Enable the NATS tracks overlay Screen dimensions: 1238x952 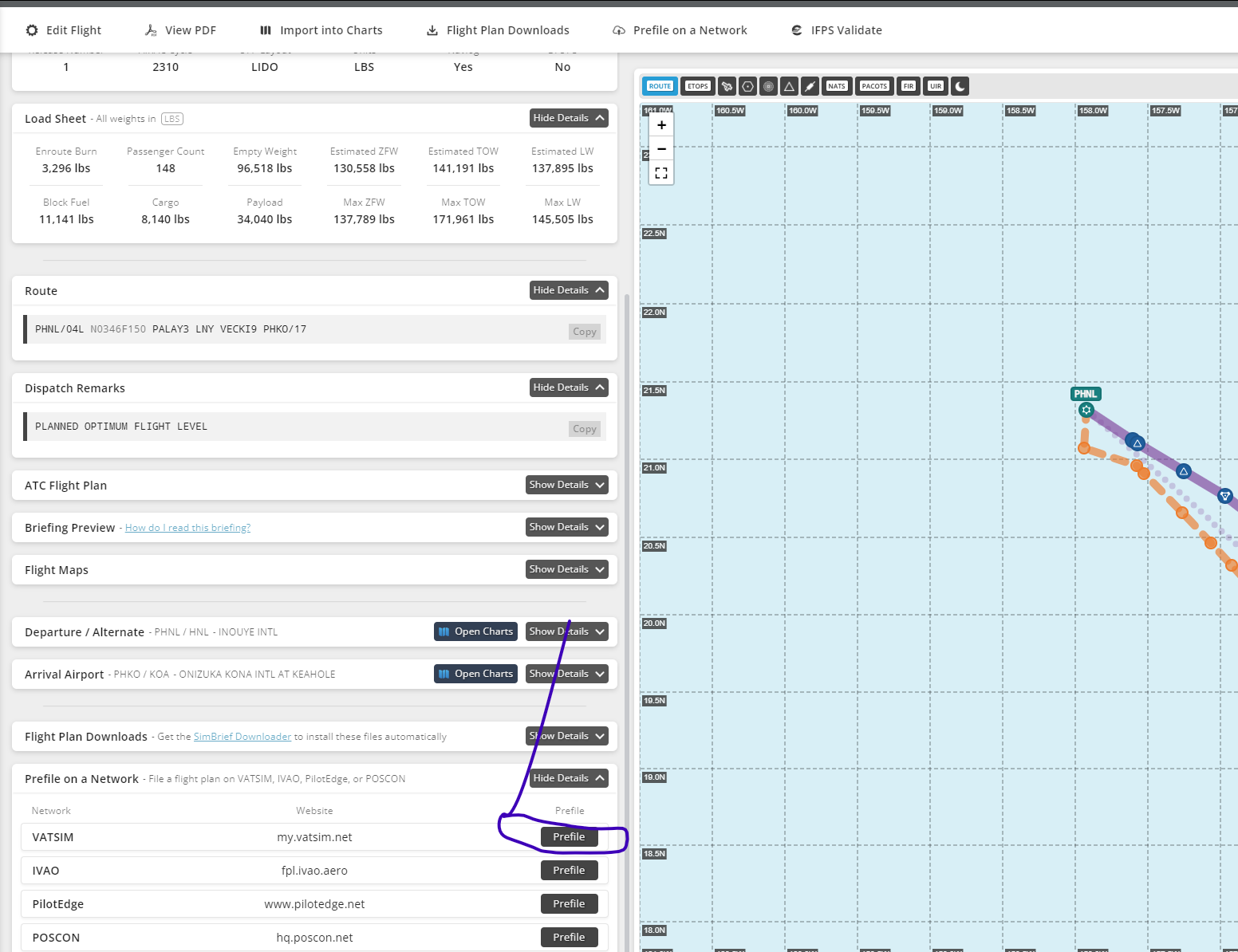pyautogui.click(x=836, y=86)
